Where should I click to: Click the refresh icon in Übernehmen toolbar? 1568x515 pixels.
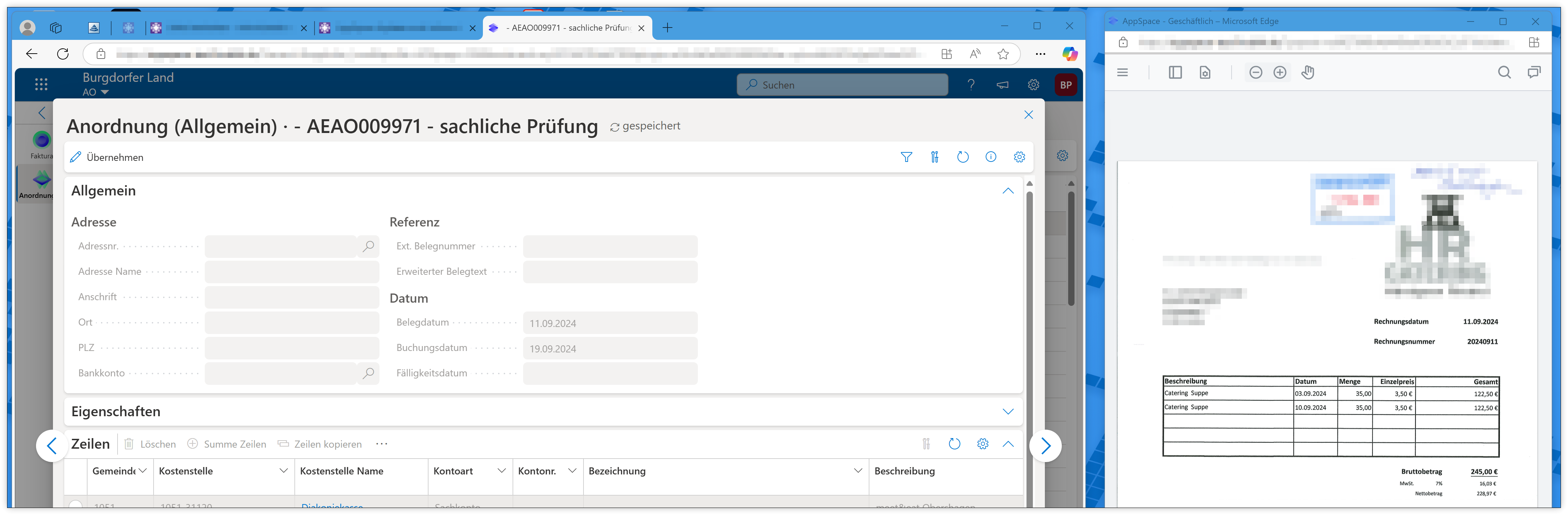(962, 157)
